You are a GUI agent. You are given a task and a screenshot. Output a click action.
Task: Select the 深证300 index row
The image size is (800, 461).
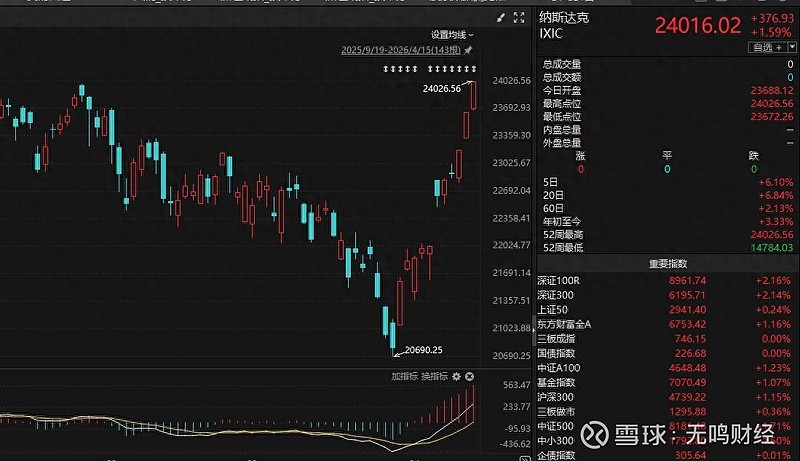point(668,295)
